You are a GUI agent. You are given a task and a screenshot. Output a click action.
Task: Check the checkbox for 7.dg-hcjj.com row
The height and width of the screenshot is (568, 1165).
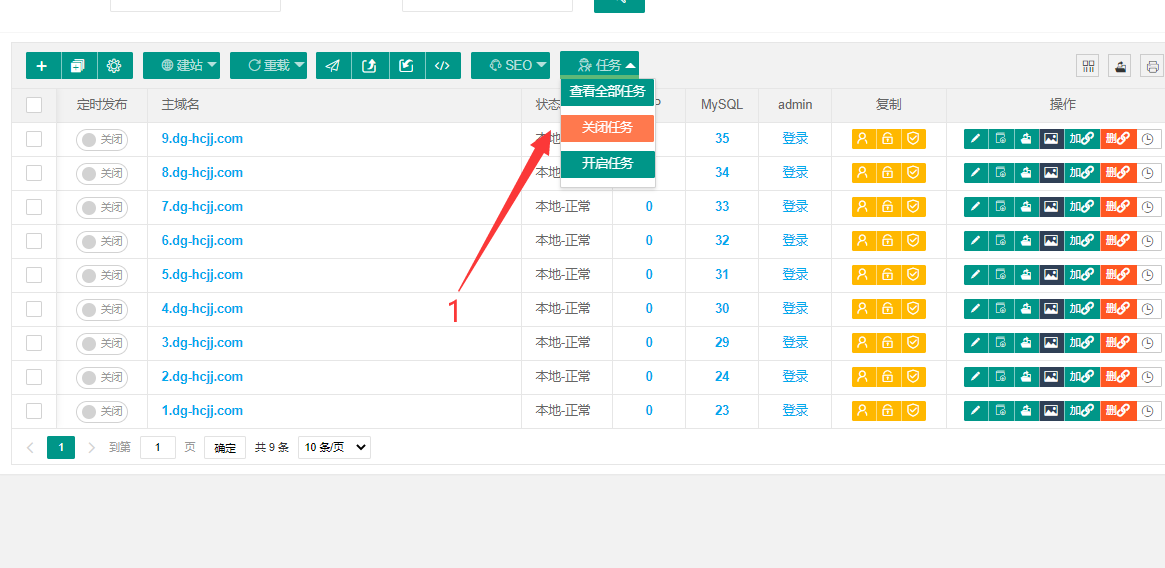(34, 207)
